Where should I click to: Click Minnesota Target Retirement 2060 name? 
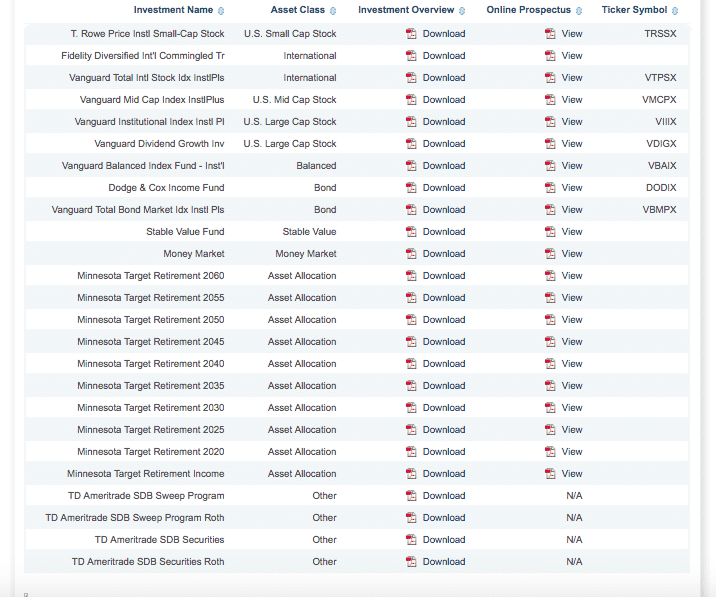pyautogui.click(x=151, y=275)
